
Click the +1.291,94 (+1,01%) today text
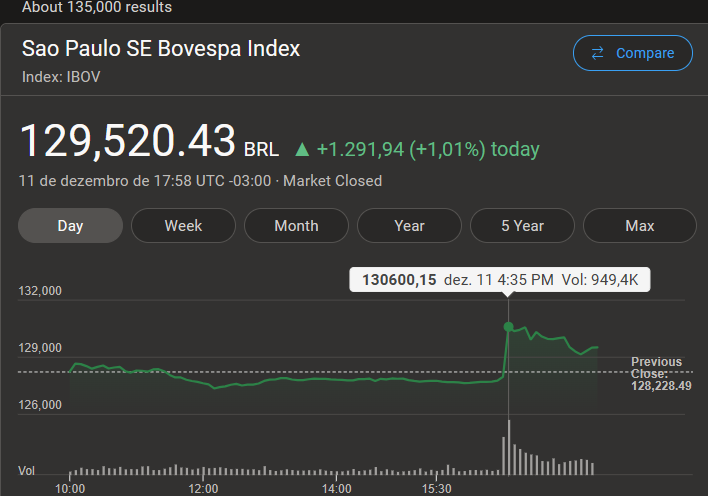pos(428,150)
